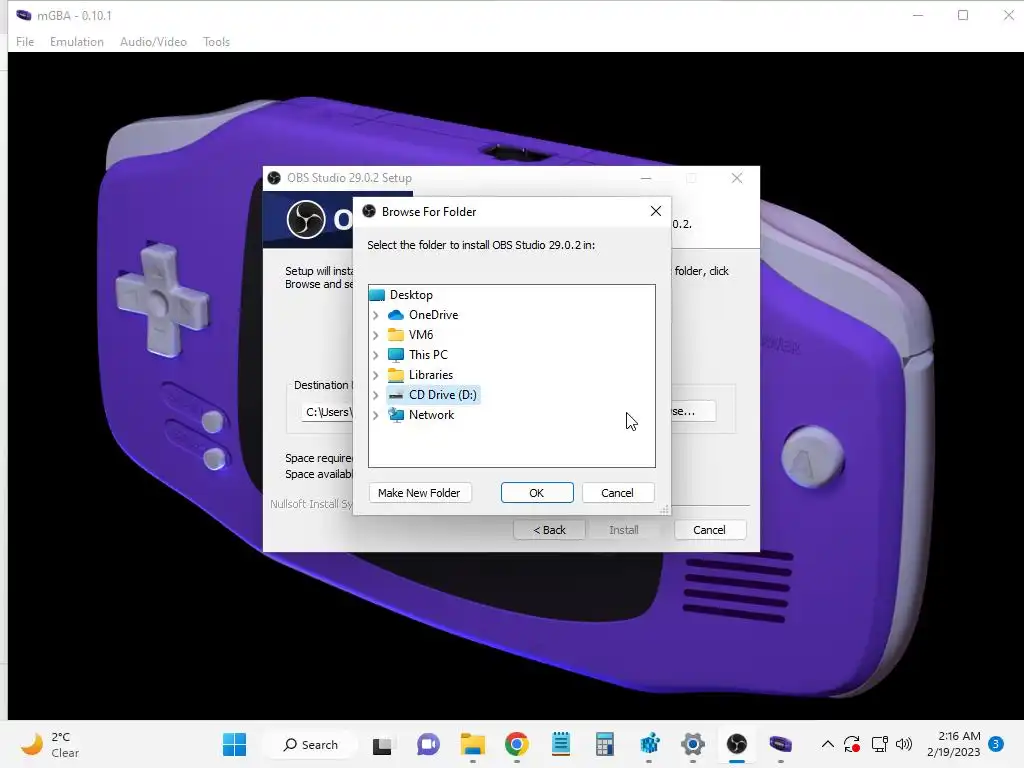Select the OneDrive cloud icon

396,315
